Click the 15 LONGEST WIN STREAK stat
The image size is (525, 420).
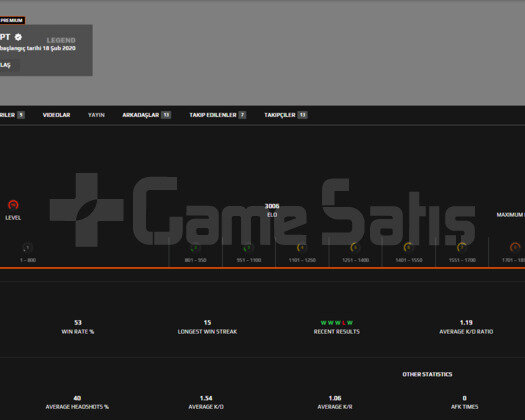click(x=207, y=327)
